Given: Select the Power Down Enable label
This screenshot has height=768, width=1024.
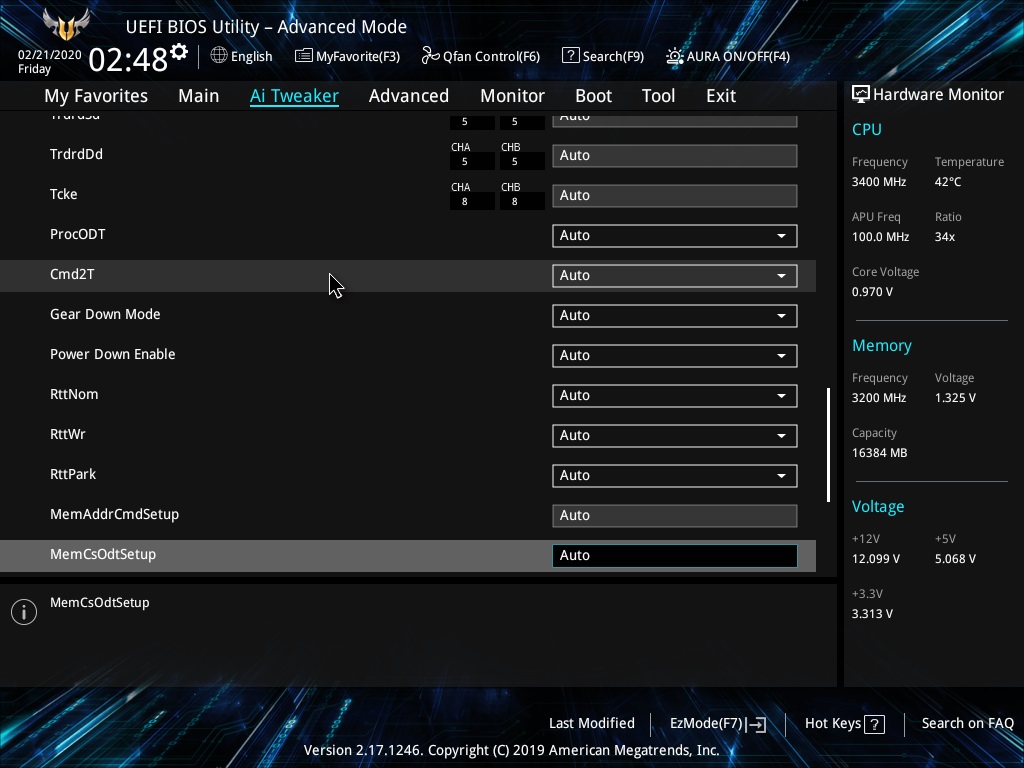Looking at the screenshot, I should (112, 354).
